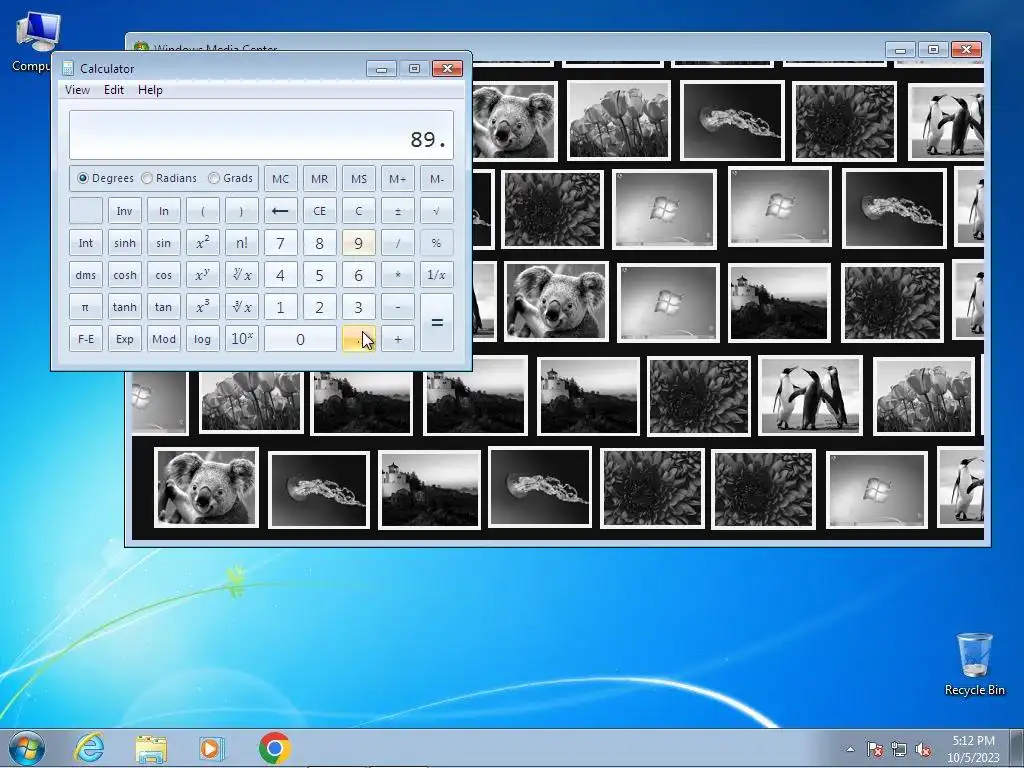Screen dimensions: 1024x768
Task: Click the MC memory clear button
Action: click(x=280, y=179)
